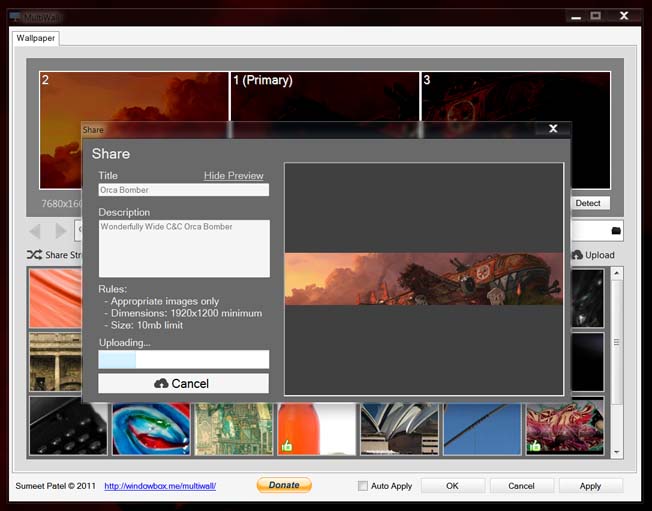Select the black keyboard wallpaper thumbnail
Screen dimensions: 652x511
coord(68,426)
